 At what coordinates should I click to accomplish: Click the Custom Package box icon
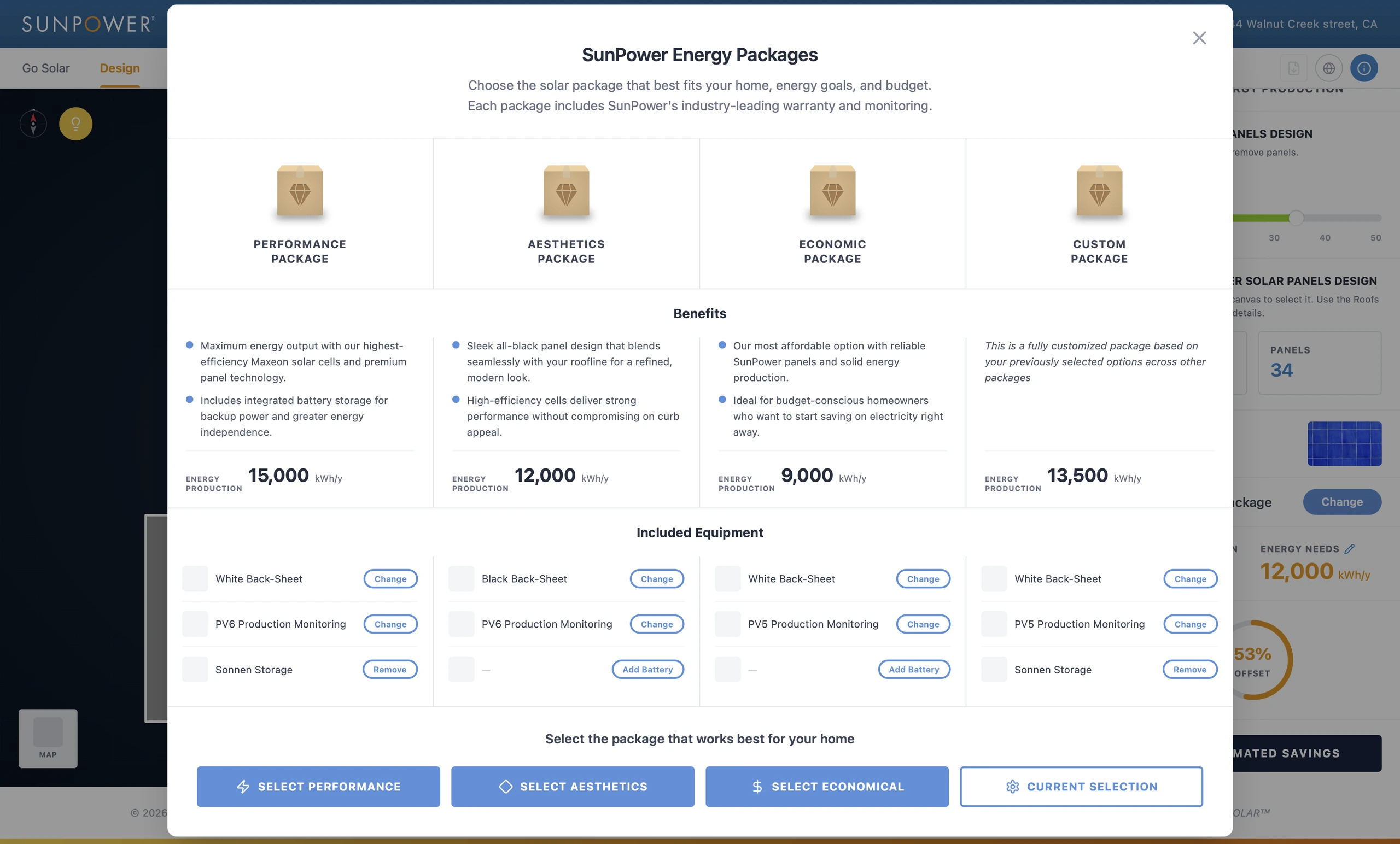1099,191
